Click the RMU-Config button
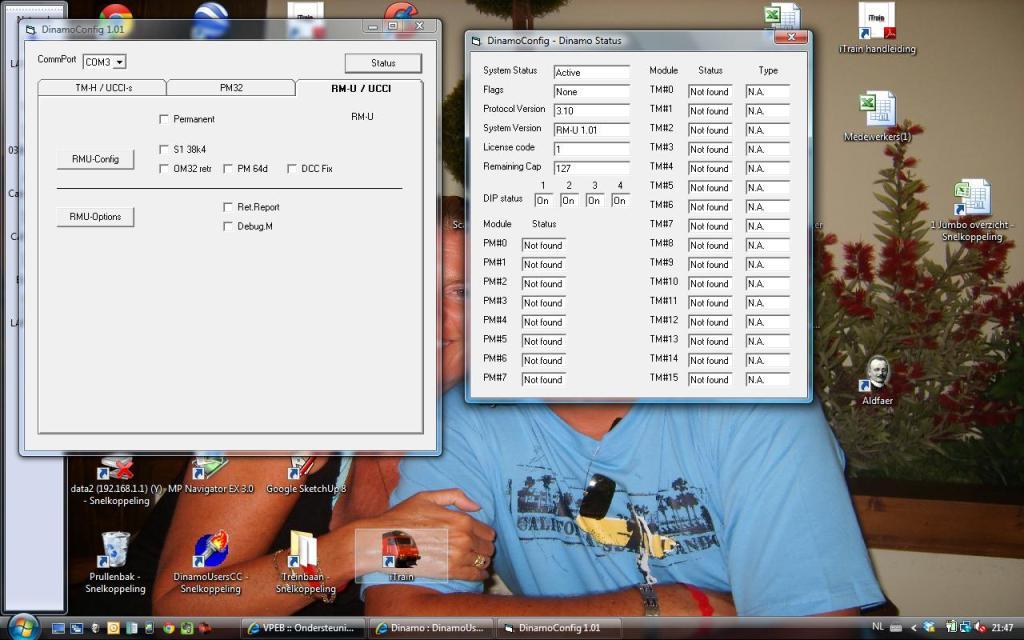This screenshot has height=640, width=1024. [x=95, y=159]
